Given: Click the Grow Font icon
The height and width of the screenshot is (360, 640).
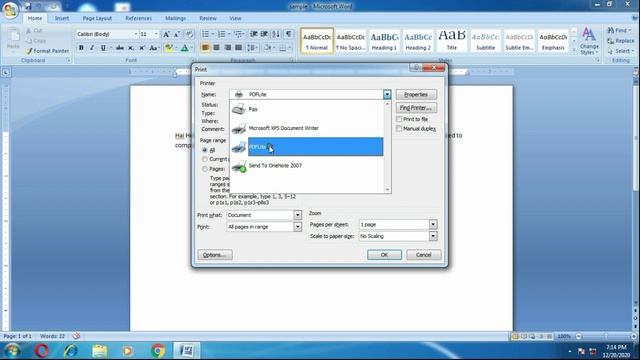Looking at the screenshot, I should [167, 34].
